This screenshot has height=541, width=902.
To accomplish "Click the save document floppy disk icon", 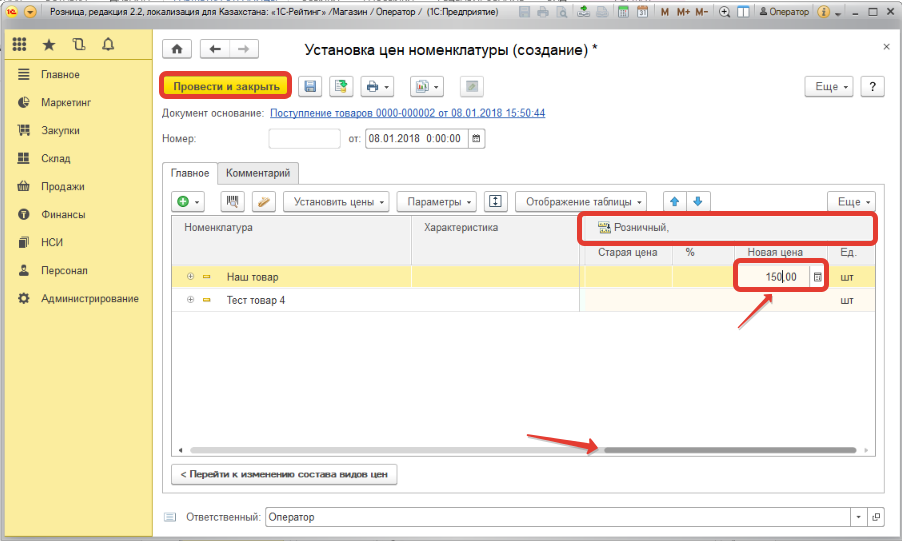I will [x=310, y=87].
